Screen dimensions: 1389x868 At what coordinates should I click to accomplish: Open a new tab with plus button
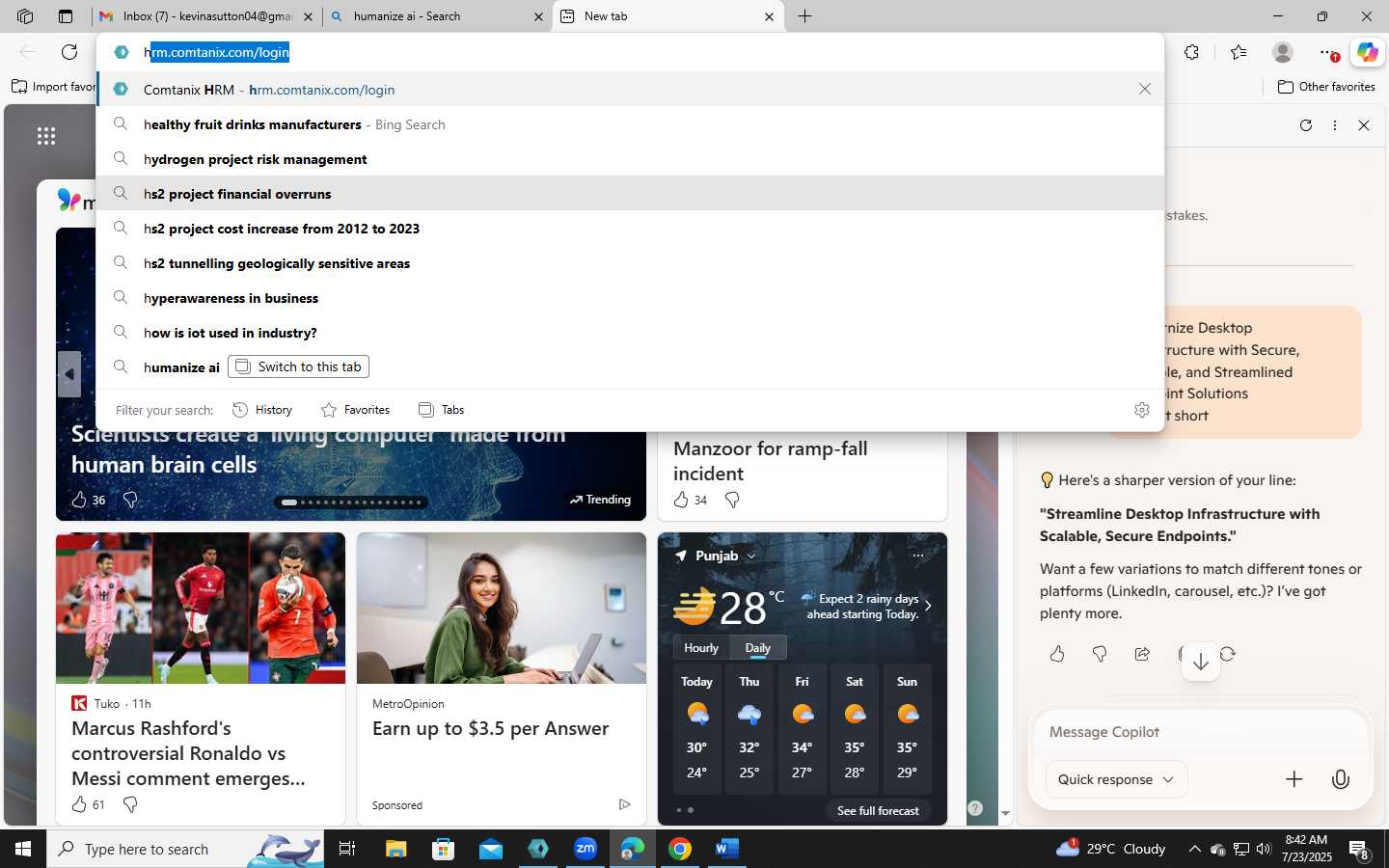pyautogui.click(x=804, y=16)
